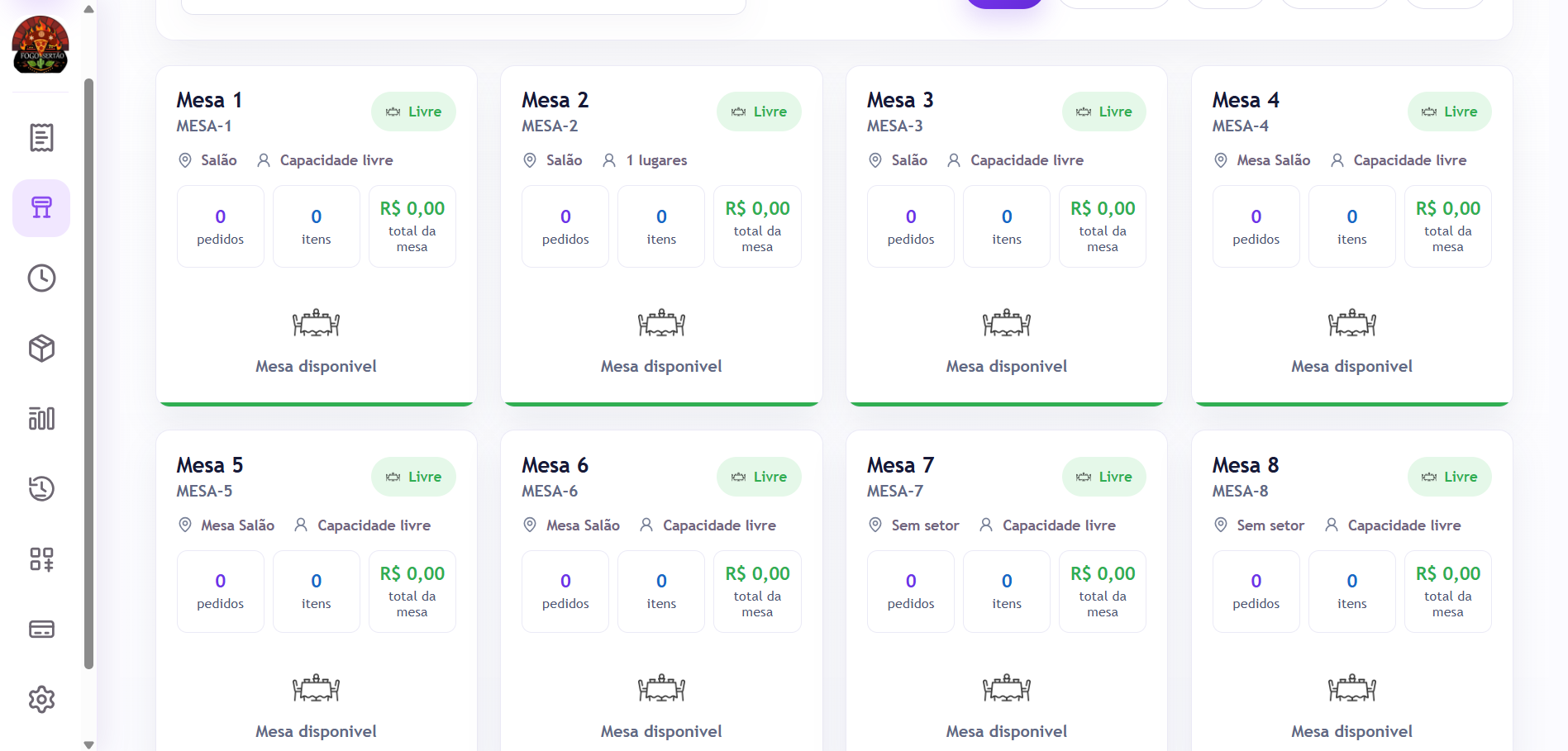Image resolution: width=1568 pixels, height=751 pixels.
Task: Click the Livre badge on Mesa 1
Action: pos(413,112)
